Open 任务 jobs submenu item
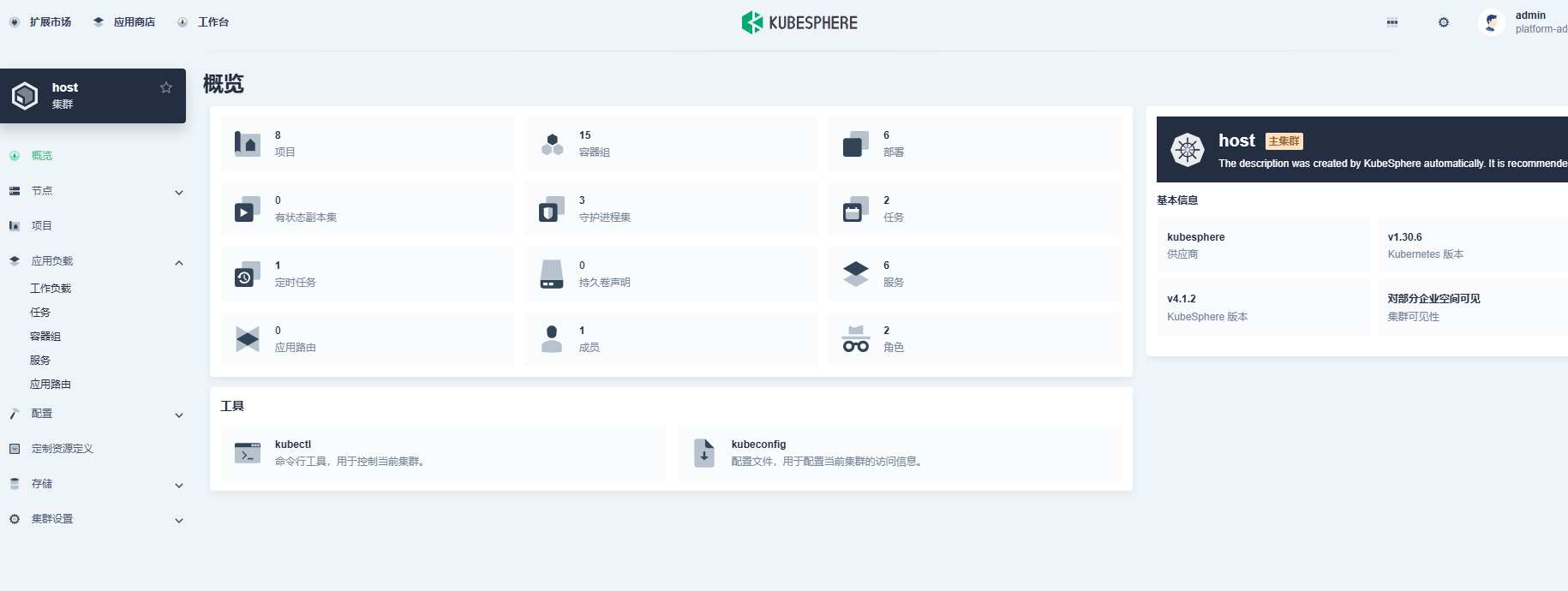 click(40, 313)
